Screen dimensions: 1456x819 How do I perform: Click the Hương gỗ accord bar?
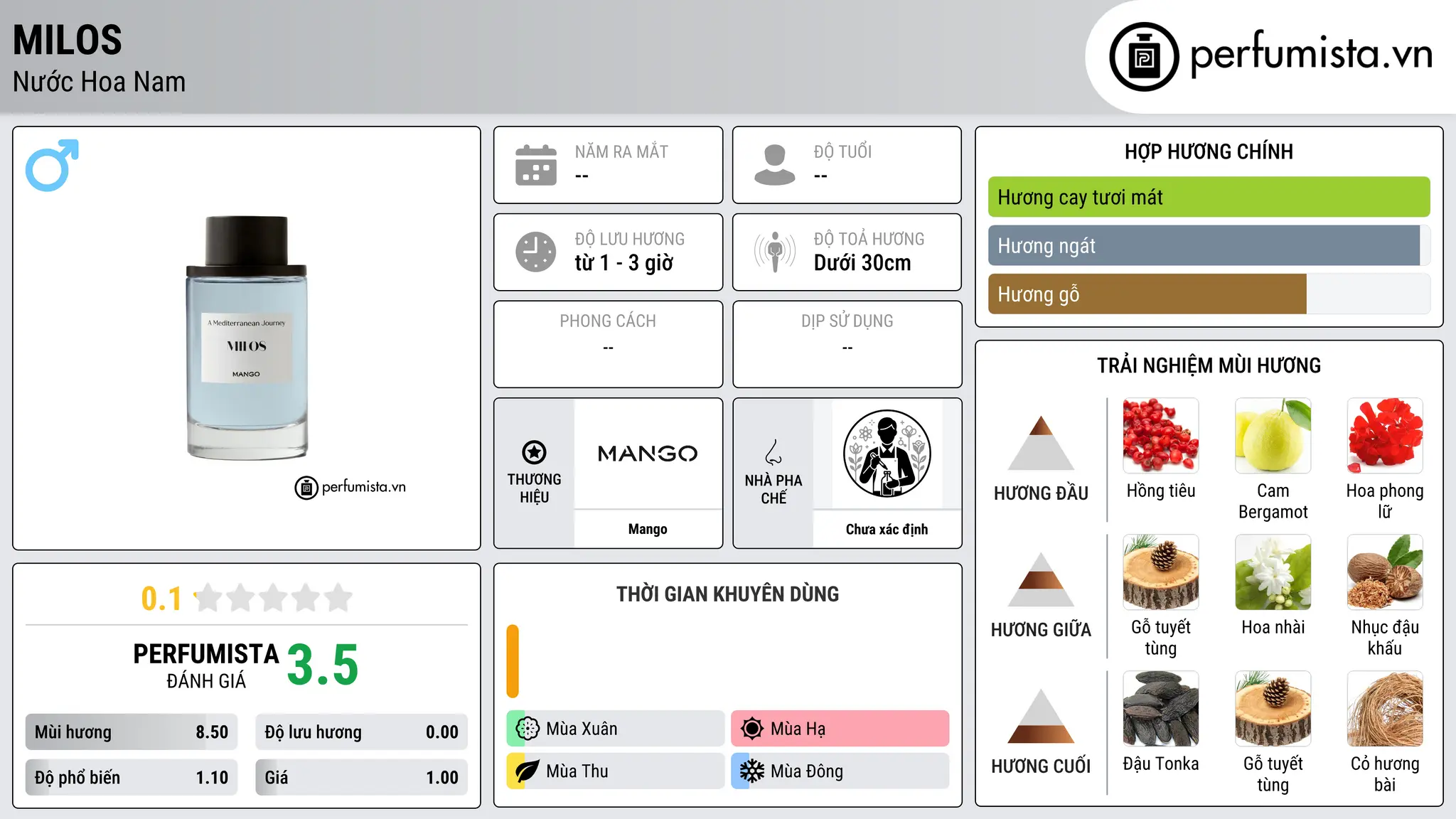(x=1209, y=294)
